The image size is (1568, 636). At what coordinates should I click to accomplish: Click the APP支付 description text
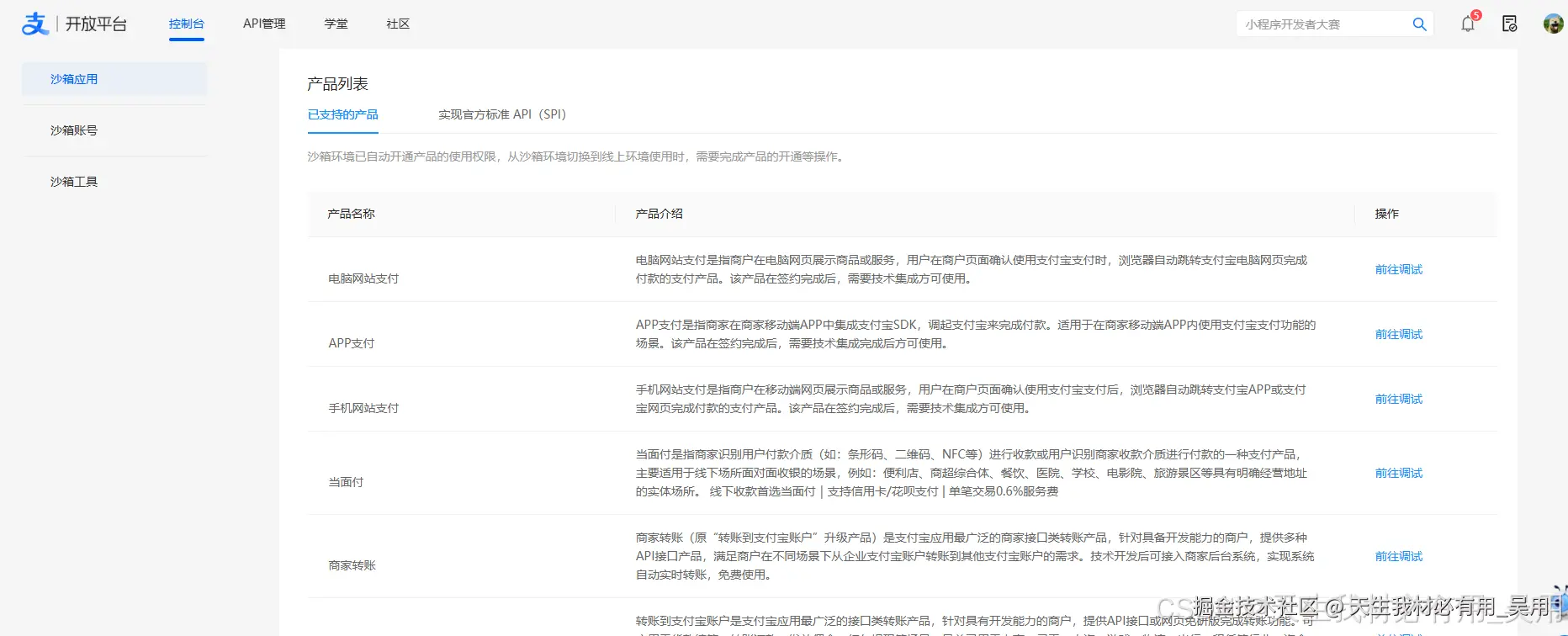point(975,334)
